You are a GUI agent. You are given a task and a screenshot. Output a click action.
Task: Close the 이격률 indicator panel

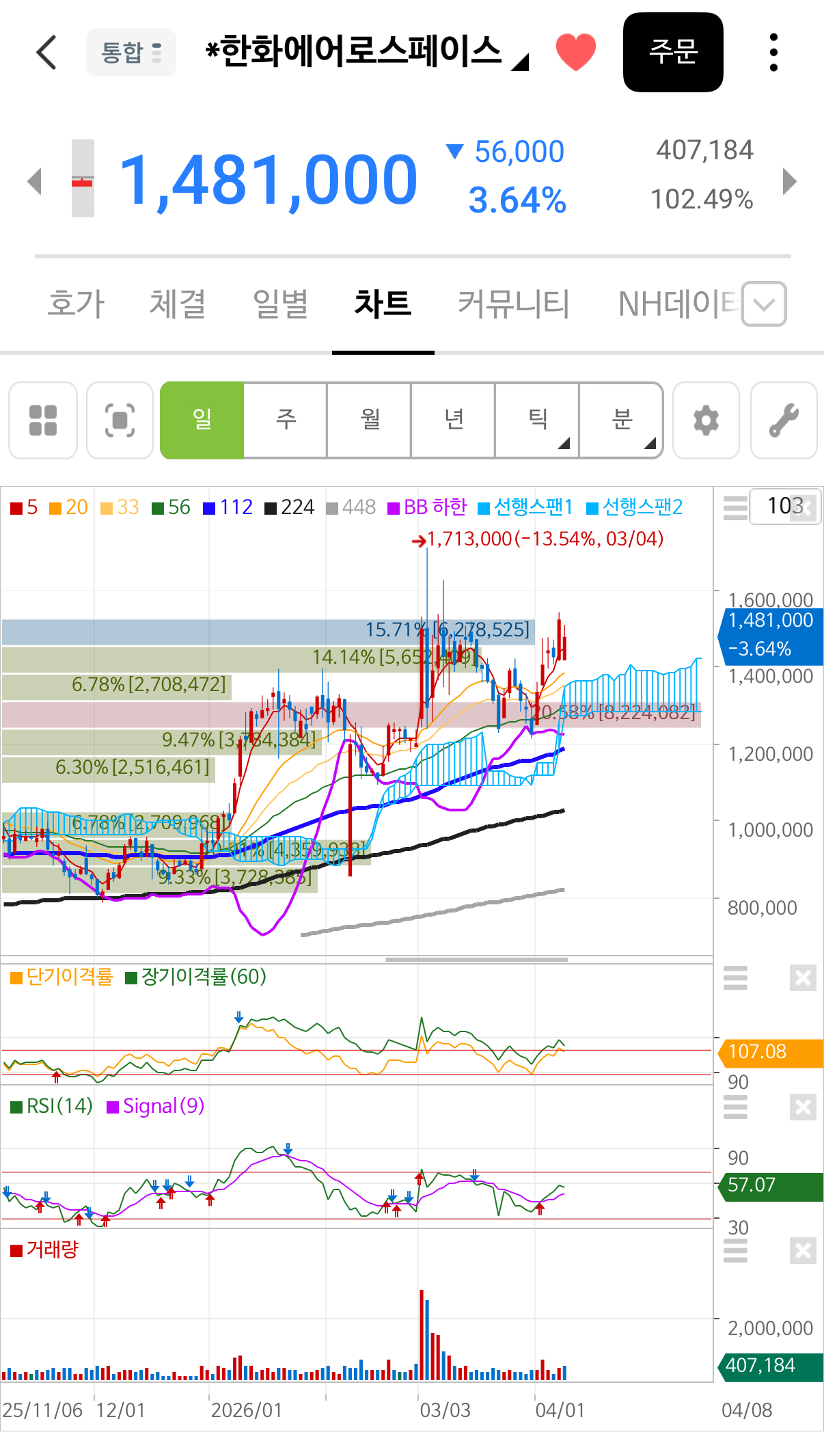tap(803, 978)
